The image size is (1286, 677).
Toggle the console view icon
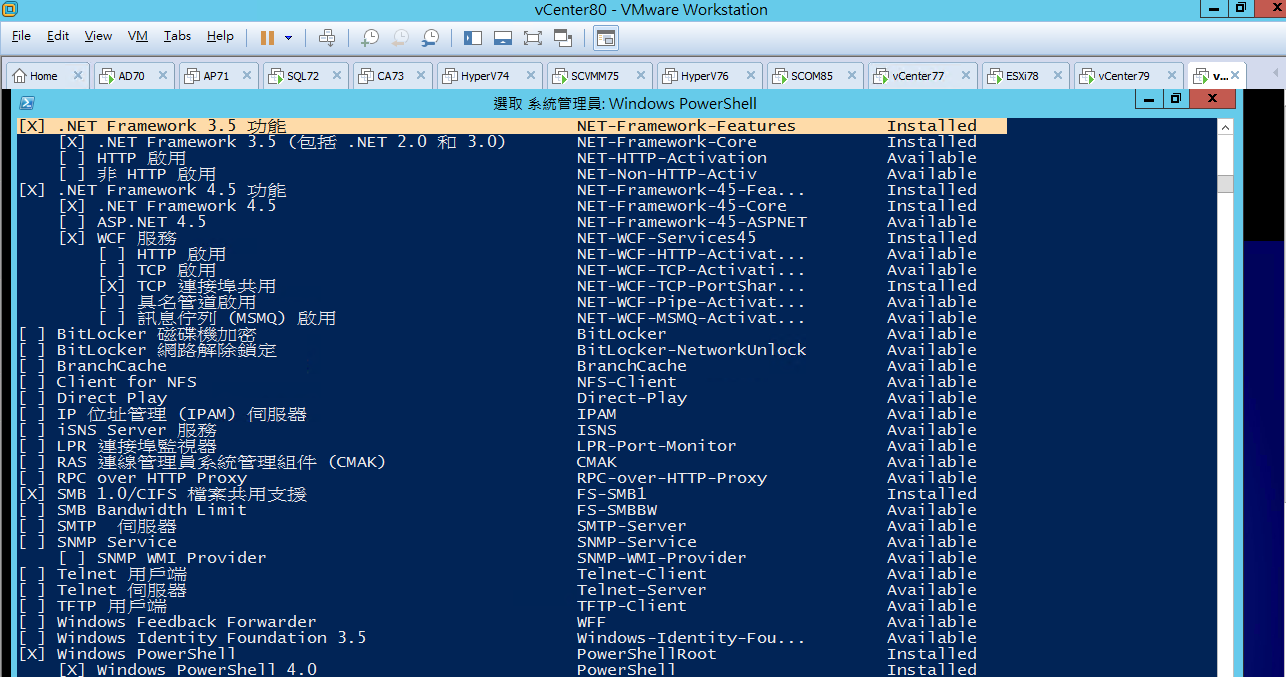[x=606, y=38]
